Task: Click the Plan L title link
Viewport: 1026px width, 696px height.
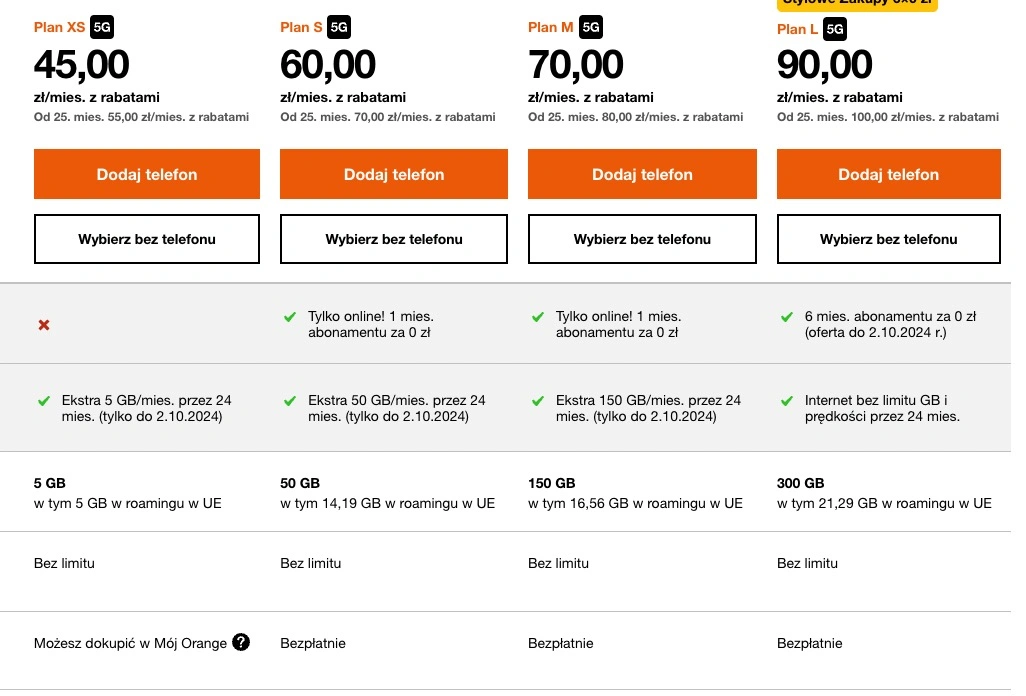Action: click(797, 29)
